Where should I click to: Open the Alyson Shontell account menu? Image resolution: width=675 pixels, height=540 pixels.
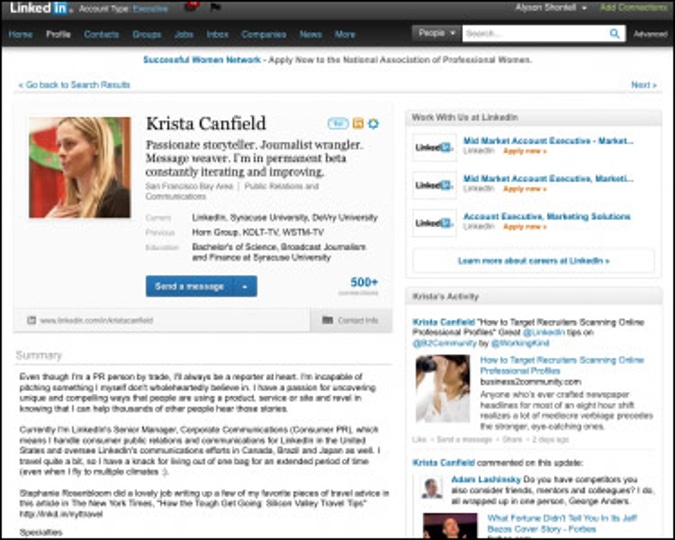551,7
